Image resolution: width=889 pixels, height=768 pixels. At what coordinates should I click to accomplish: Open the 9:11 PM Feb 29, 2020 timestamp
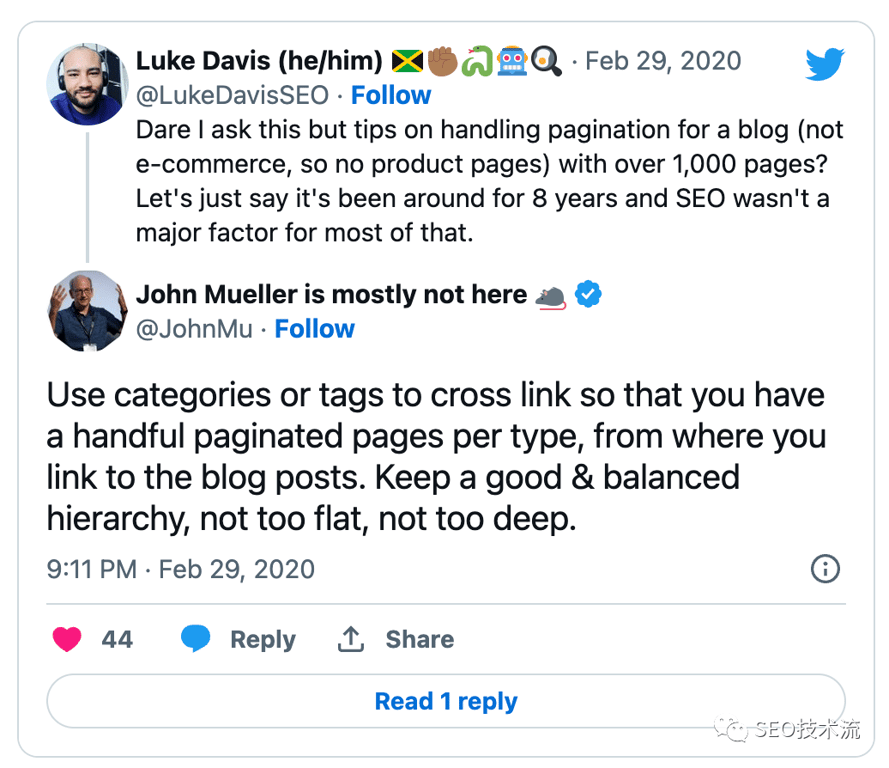(180, 570)
